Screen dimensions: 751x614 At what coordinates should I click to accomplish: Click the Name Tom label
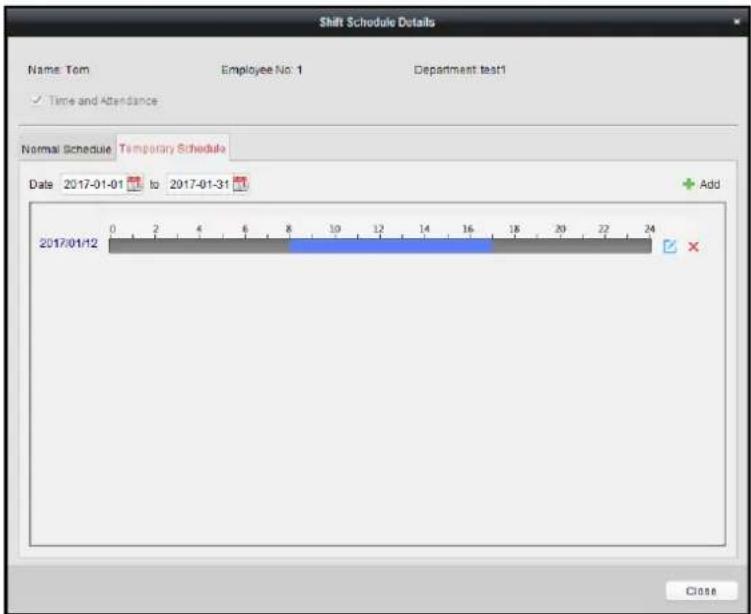[58, 69]
